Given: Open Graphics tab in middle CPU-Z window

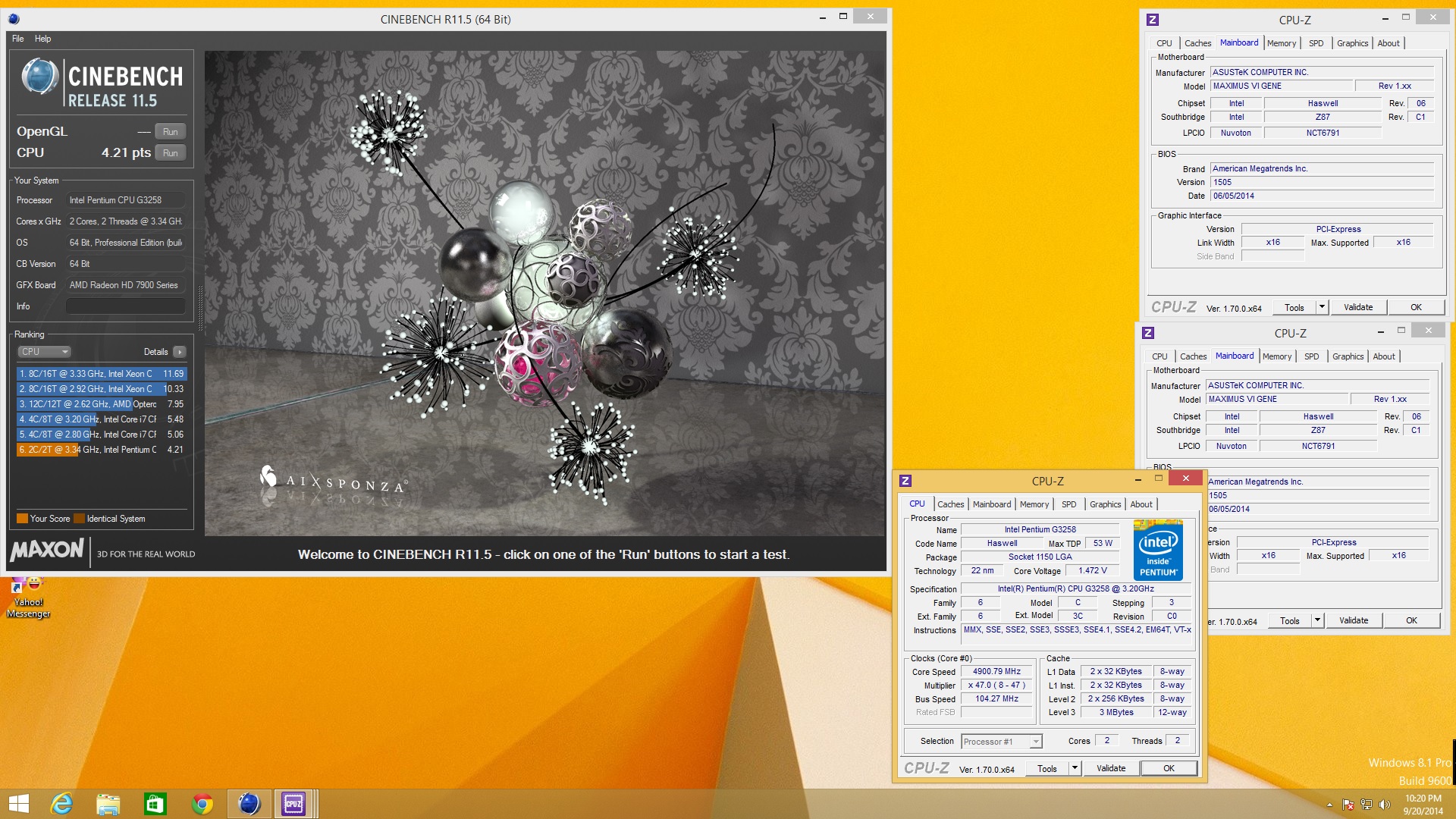Looking at the screenshot, I should [1348, 356].
